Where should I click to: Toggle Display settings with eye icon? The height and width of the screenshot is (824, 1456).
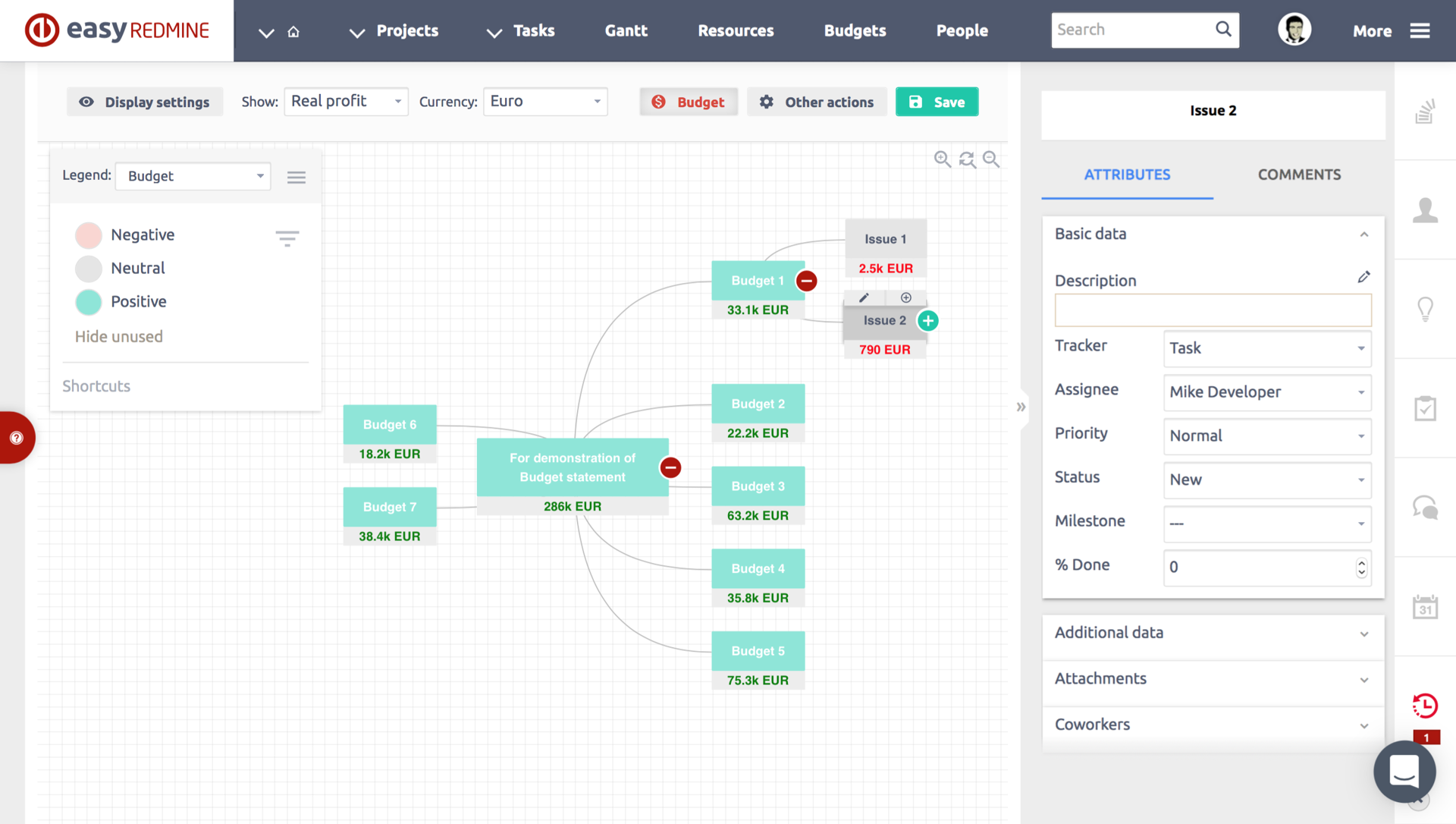[x=145, y=102]
